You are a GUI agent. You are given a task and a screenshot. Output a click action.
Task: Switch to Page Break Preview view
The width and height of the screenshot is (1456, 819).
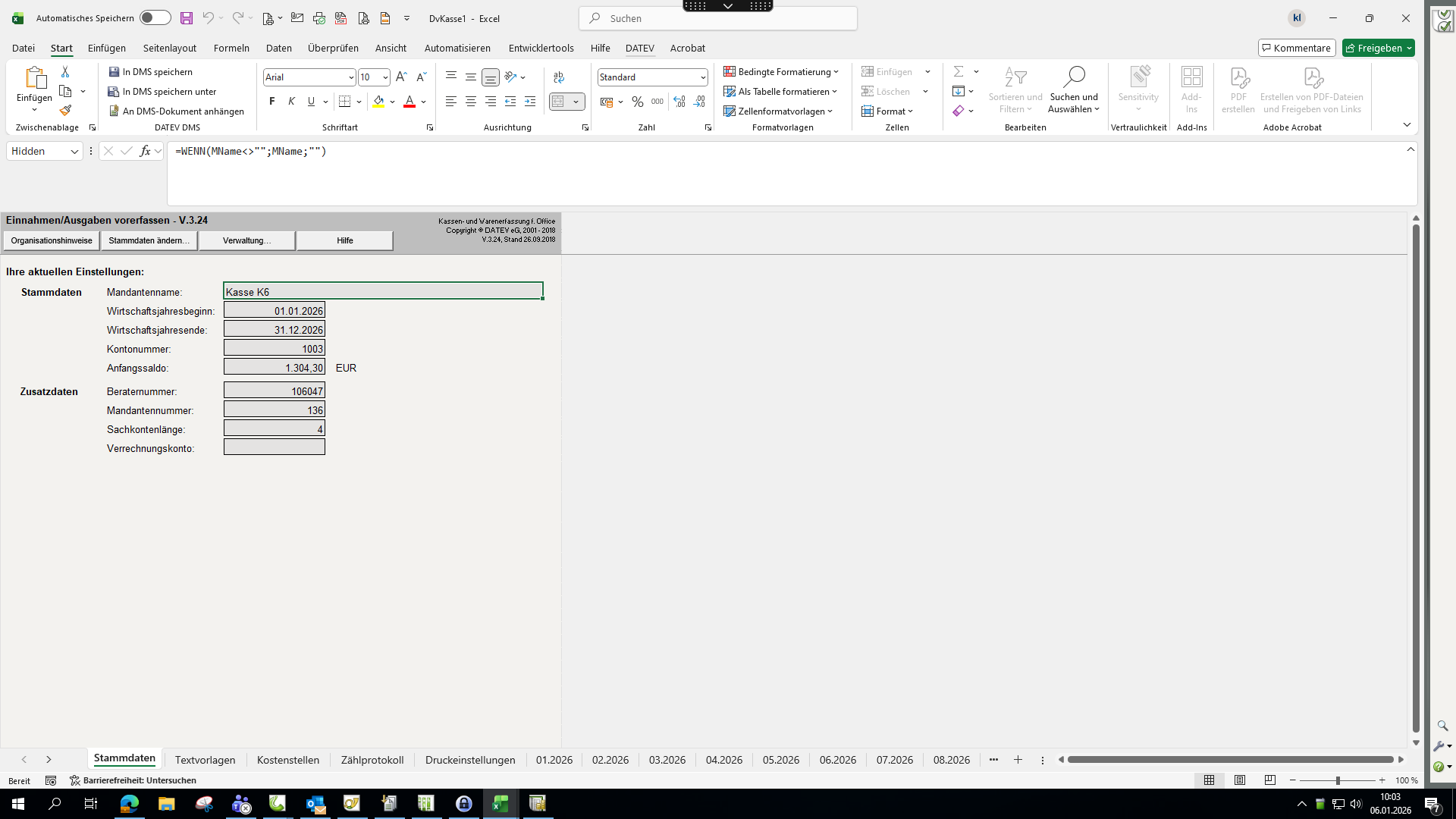point(1270,780)
